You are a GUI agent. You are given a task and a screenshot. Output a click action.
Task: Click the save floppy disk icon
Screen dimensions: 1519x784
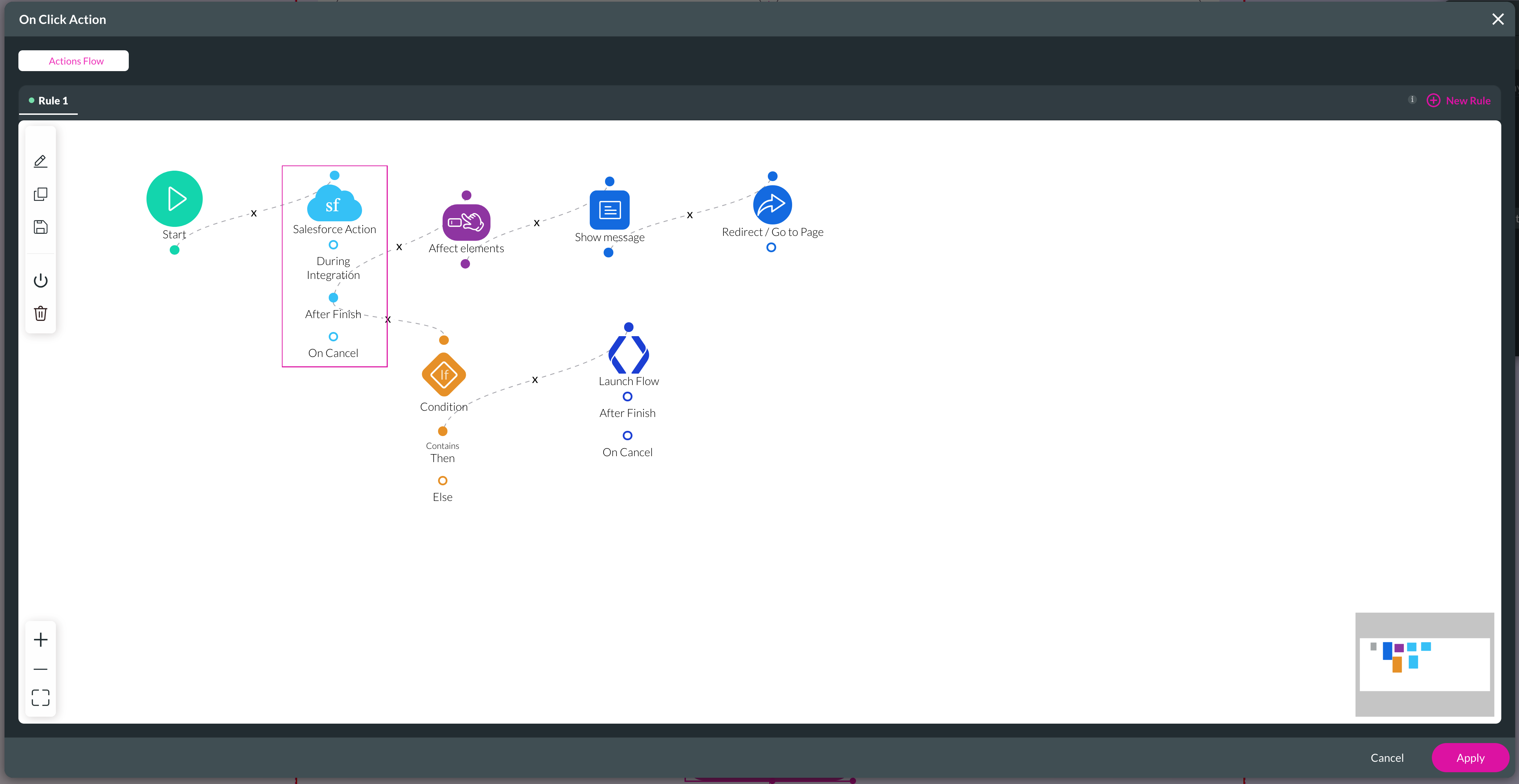(40, 227)
